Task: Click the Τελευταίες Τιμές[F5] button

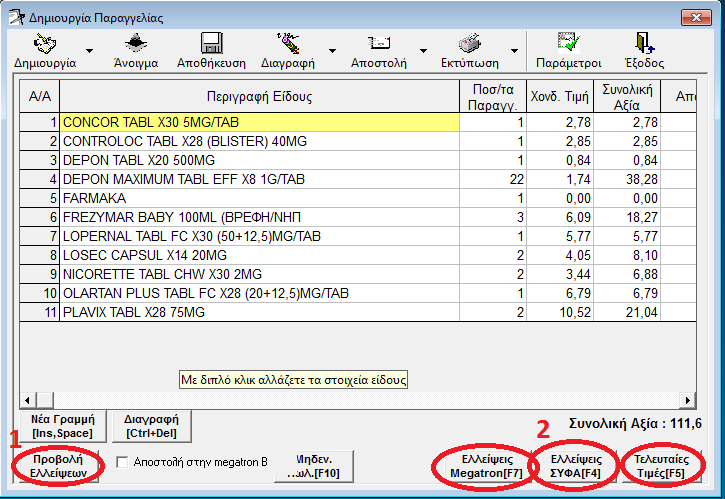Action: 661,466
